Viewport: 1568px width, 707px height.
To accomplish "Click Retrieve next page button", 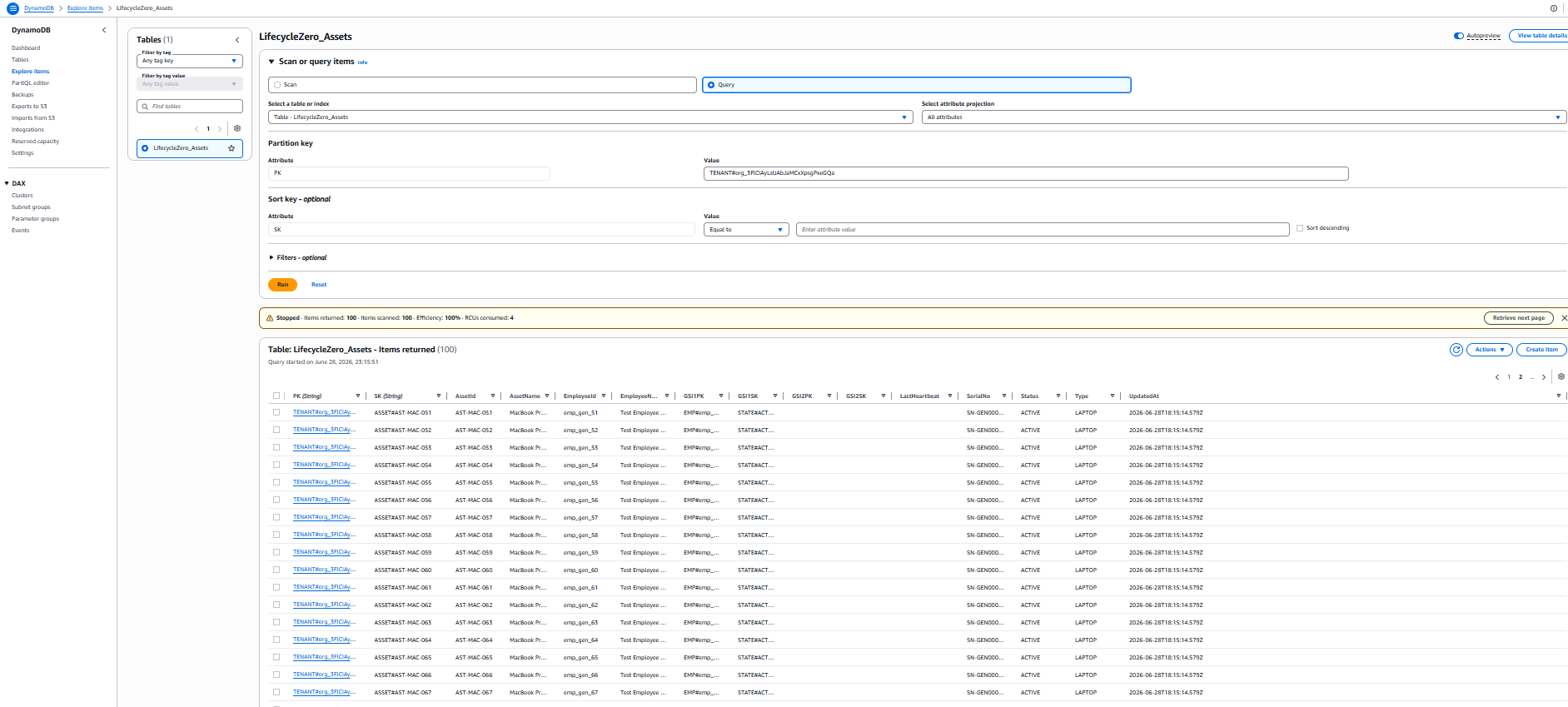I will (x=1519, y=318).
